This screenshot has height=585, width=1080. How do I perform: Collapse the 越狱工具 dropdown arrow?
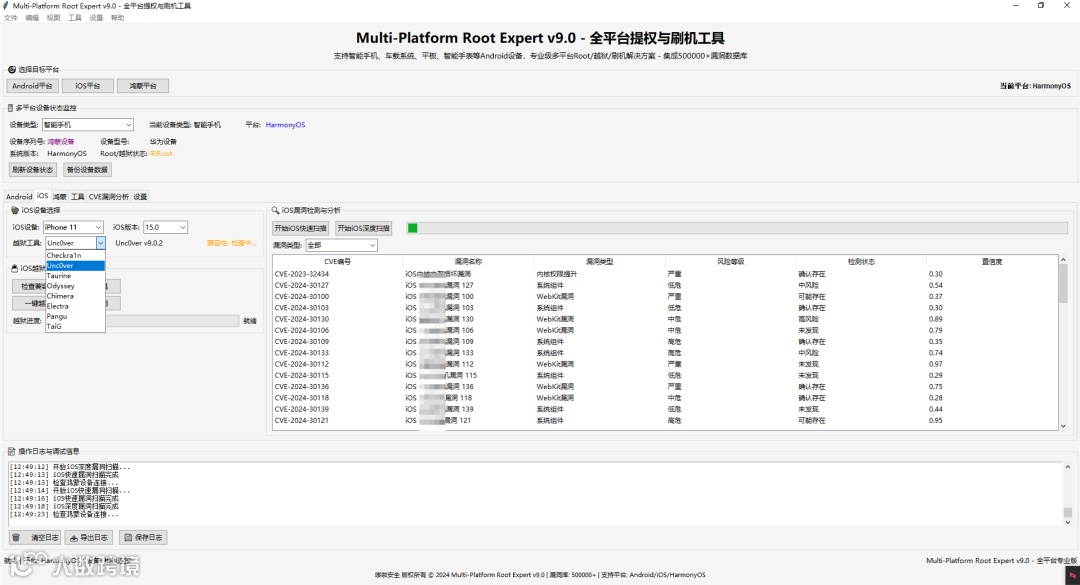click(101, 243)
